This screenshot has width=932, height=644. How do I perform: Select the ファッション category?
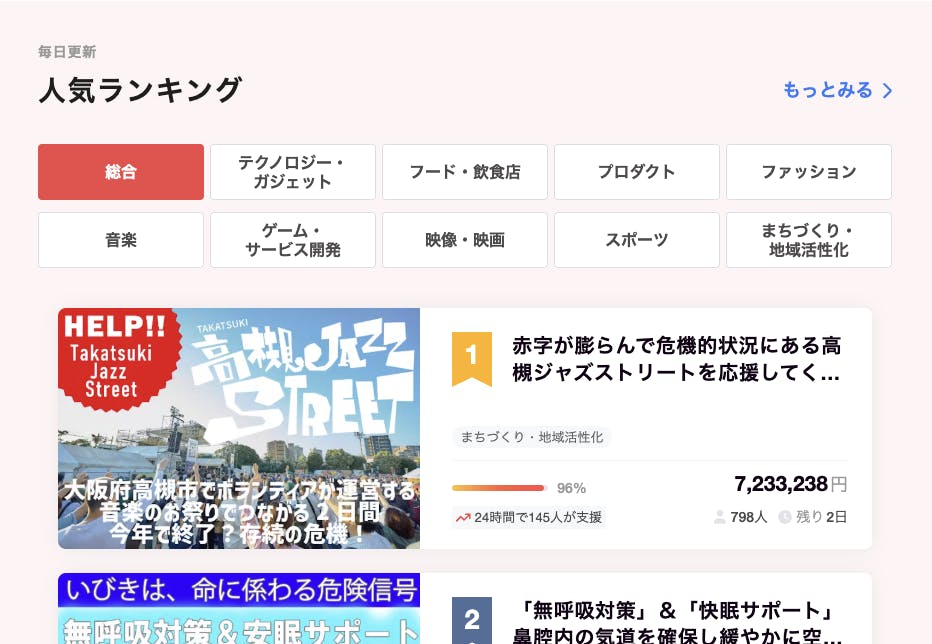point(809,172)
